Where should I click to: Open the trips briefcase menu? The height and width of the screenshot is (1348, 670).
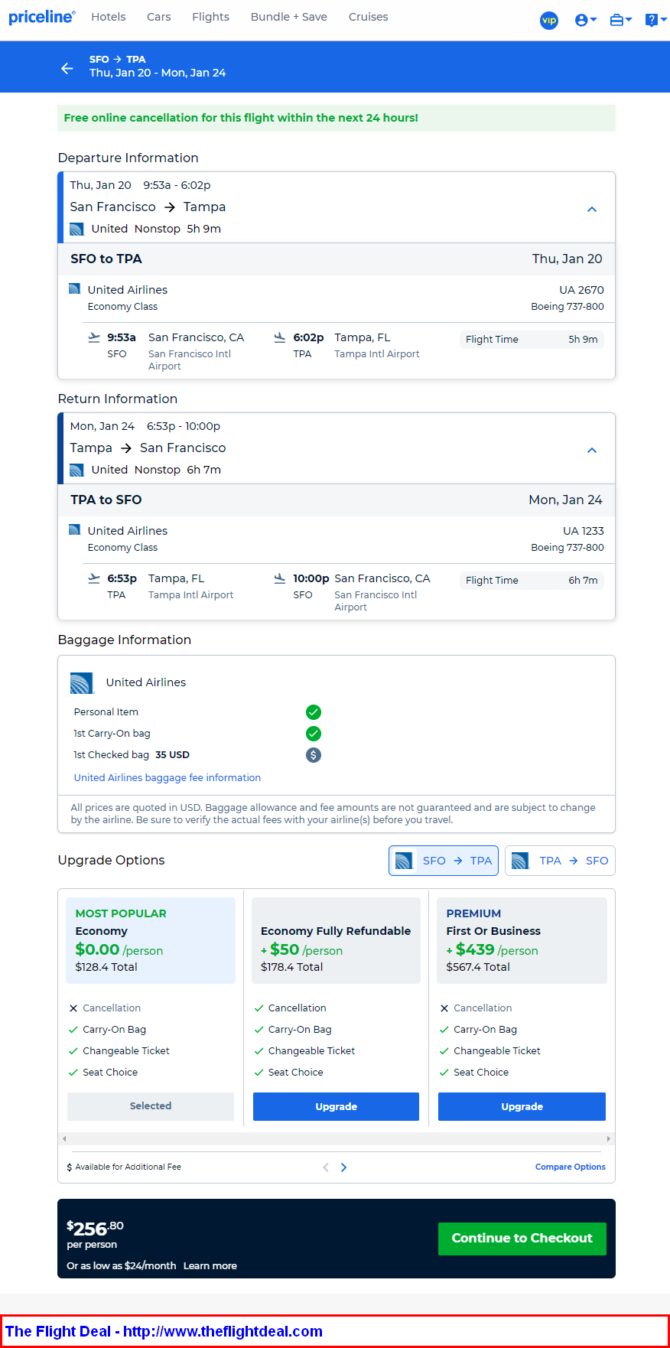coord(620,20)
